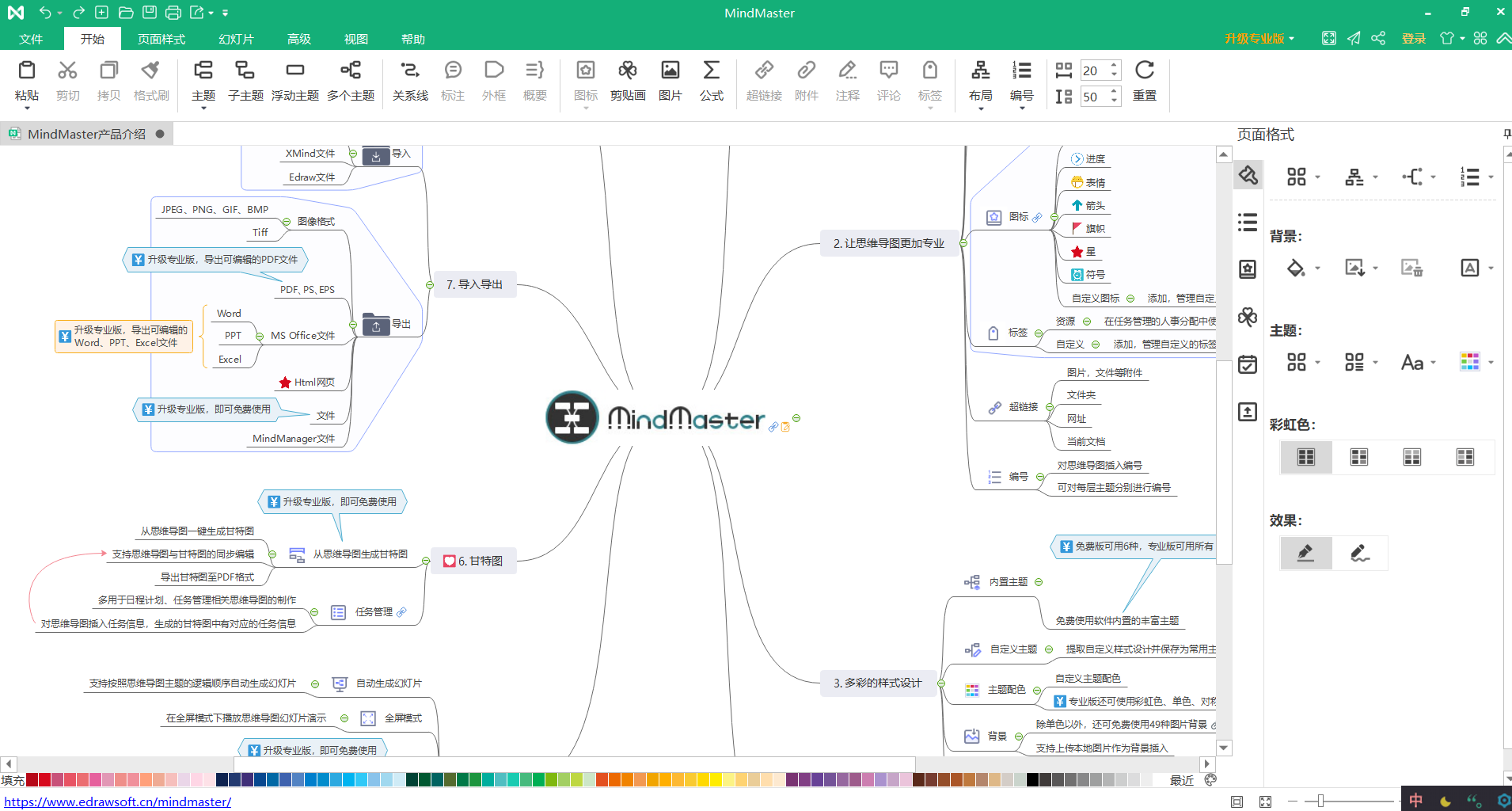Click the Copy (拷贝) icon

[108, 70]
